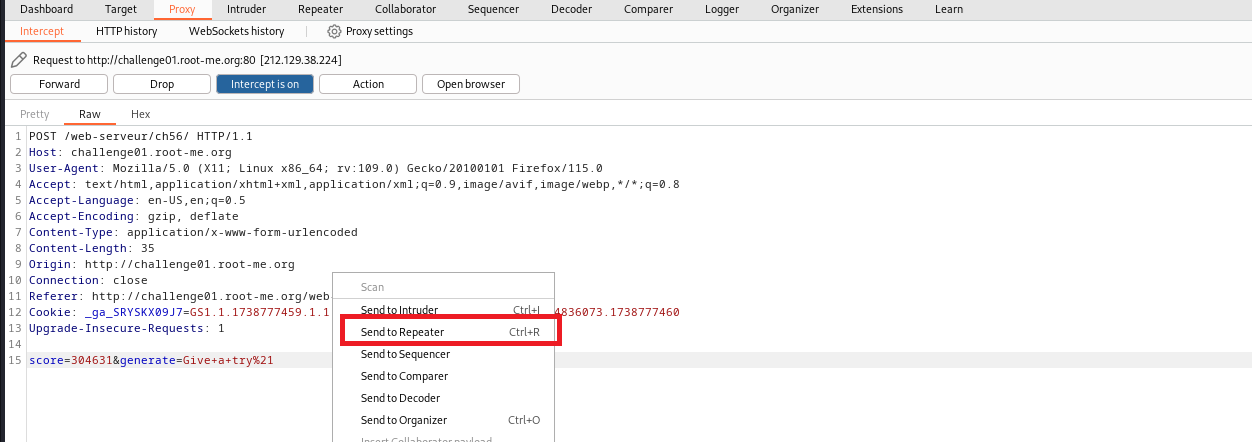Viewport: 1252px width, 442px height.
Task: Toggle the Intercept is on button
Action: point(264,84)
